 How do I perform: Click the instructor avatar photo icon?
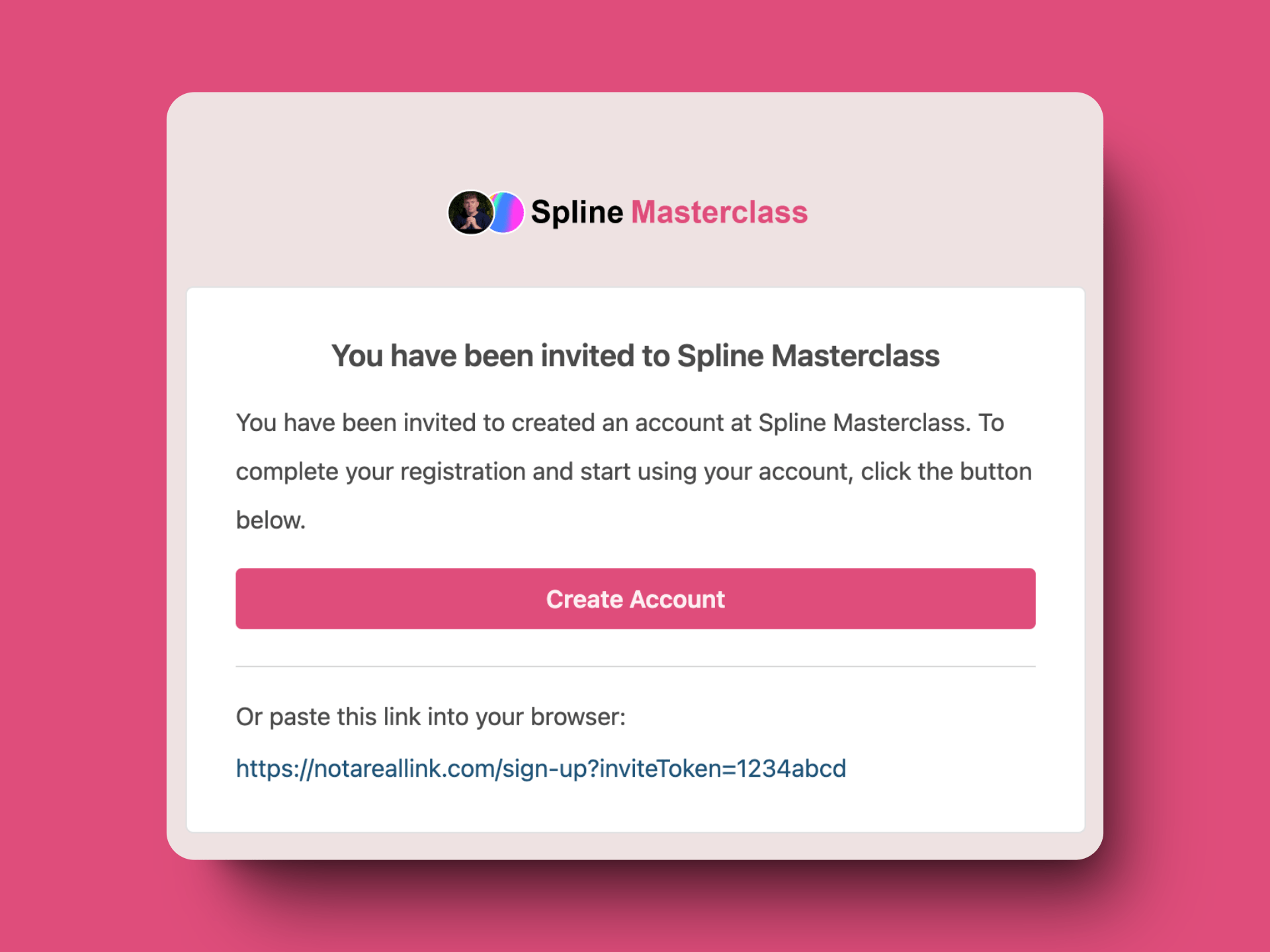click(x=471, y=212)
